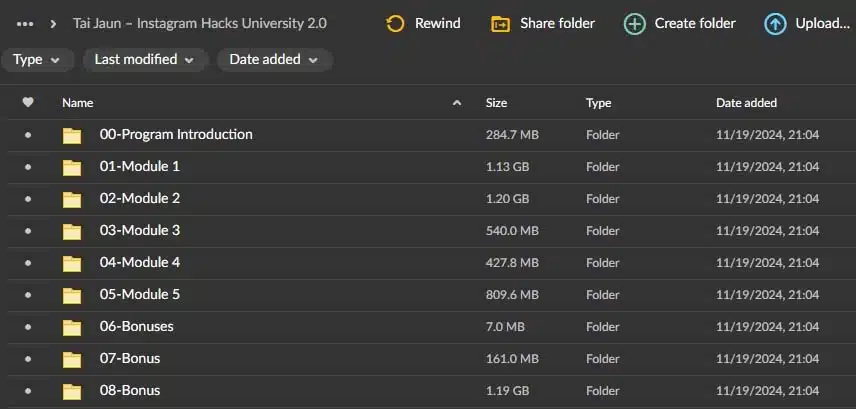Screen dimensions: 856x409
Task: Click the Rewind clock icon
Action: 395,24
